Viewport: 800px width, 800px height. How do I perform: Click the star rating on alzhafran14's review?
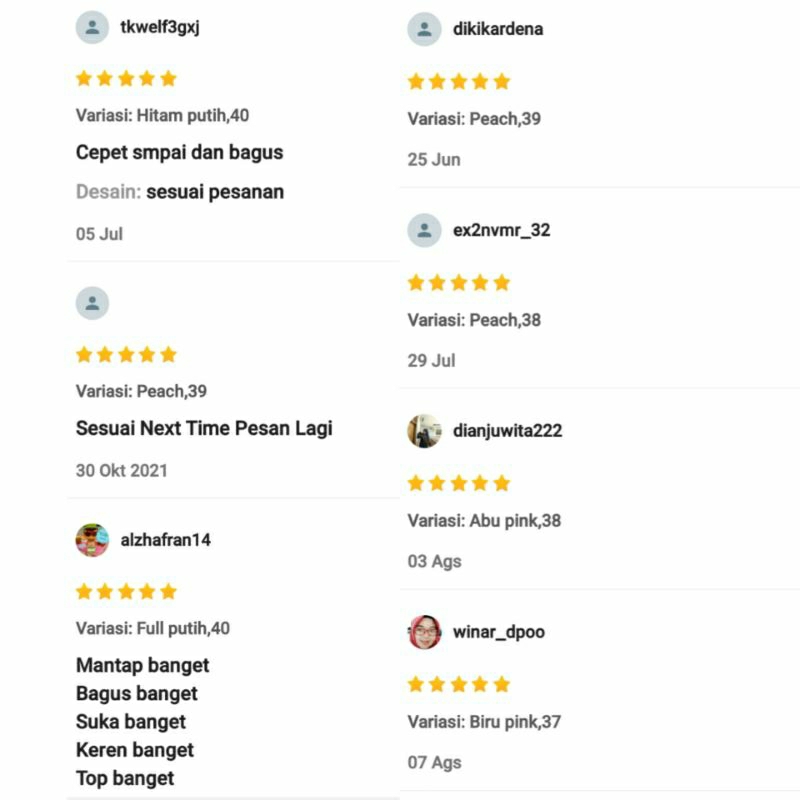click(x=126, y=591)
